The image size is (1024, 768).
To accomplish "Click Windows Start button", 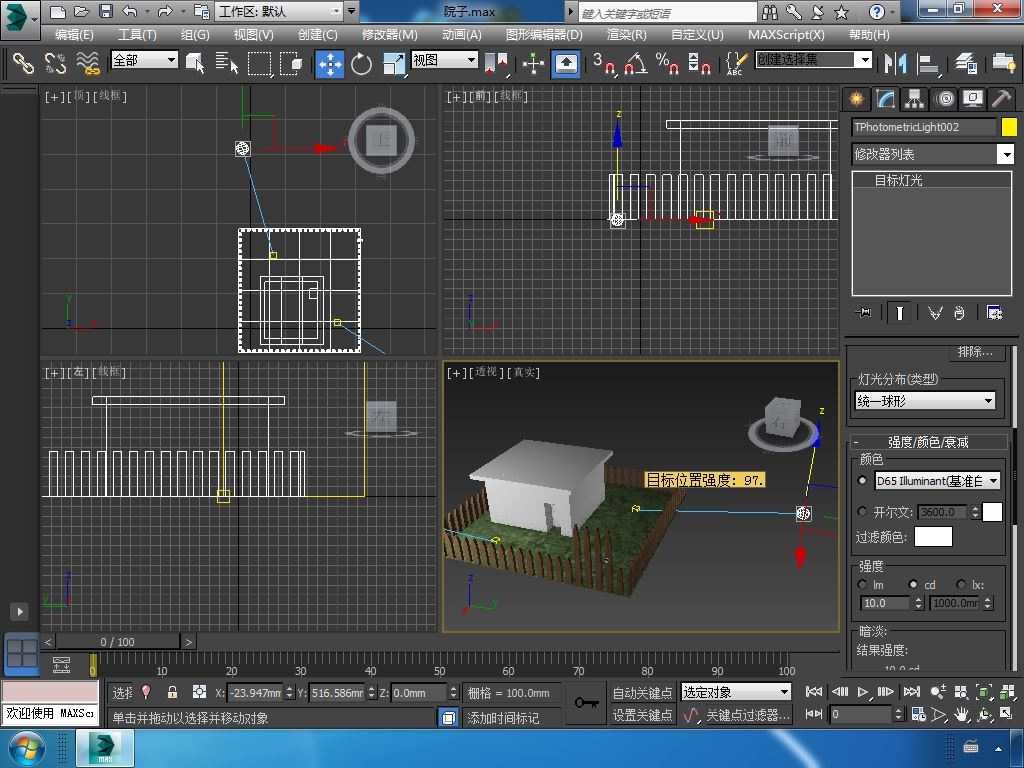I will pos(26,748).
